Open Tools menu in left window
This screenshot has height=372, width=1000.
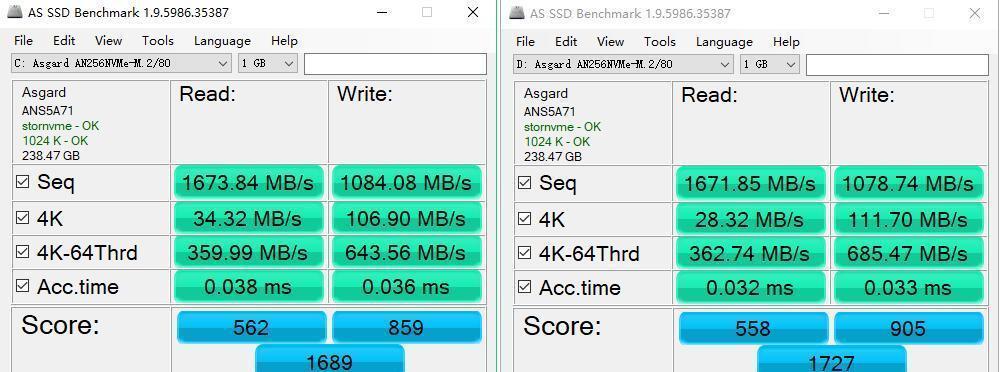point(158,41)
